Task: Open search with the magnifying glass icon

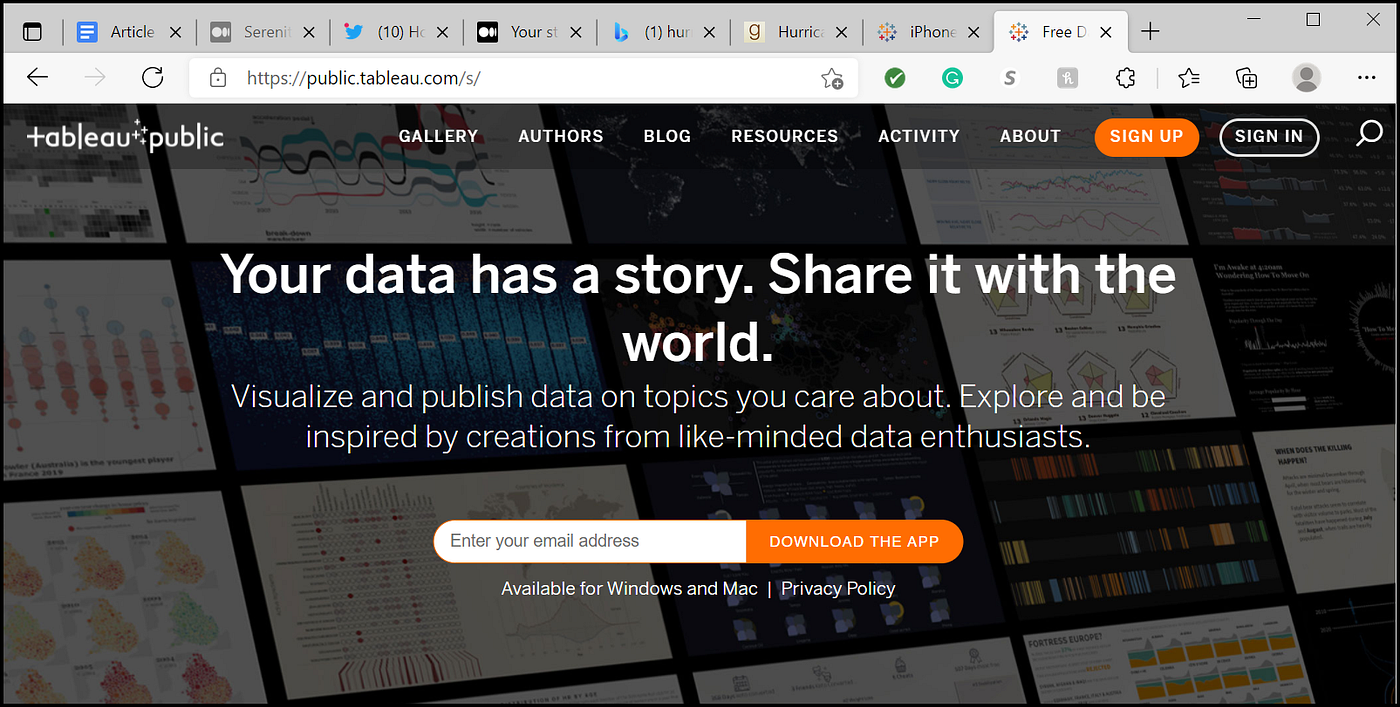Action: [x=1369, y=132]
